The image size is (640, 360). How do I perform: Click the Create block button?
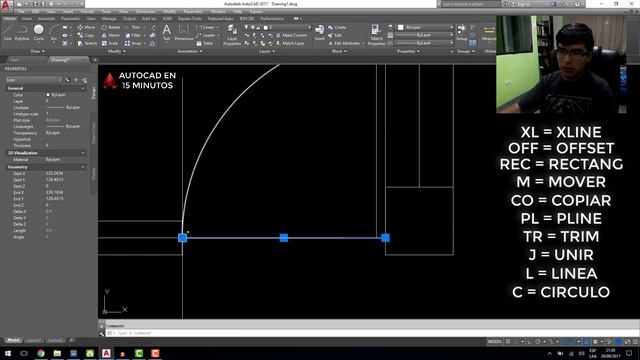tap(337, 27)
